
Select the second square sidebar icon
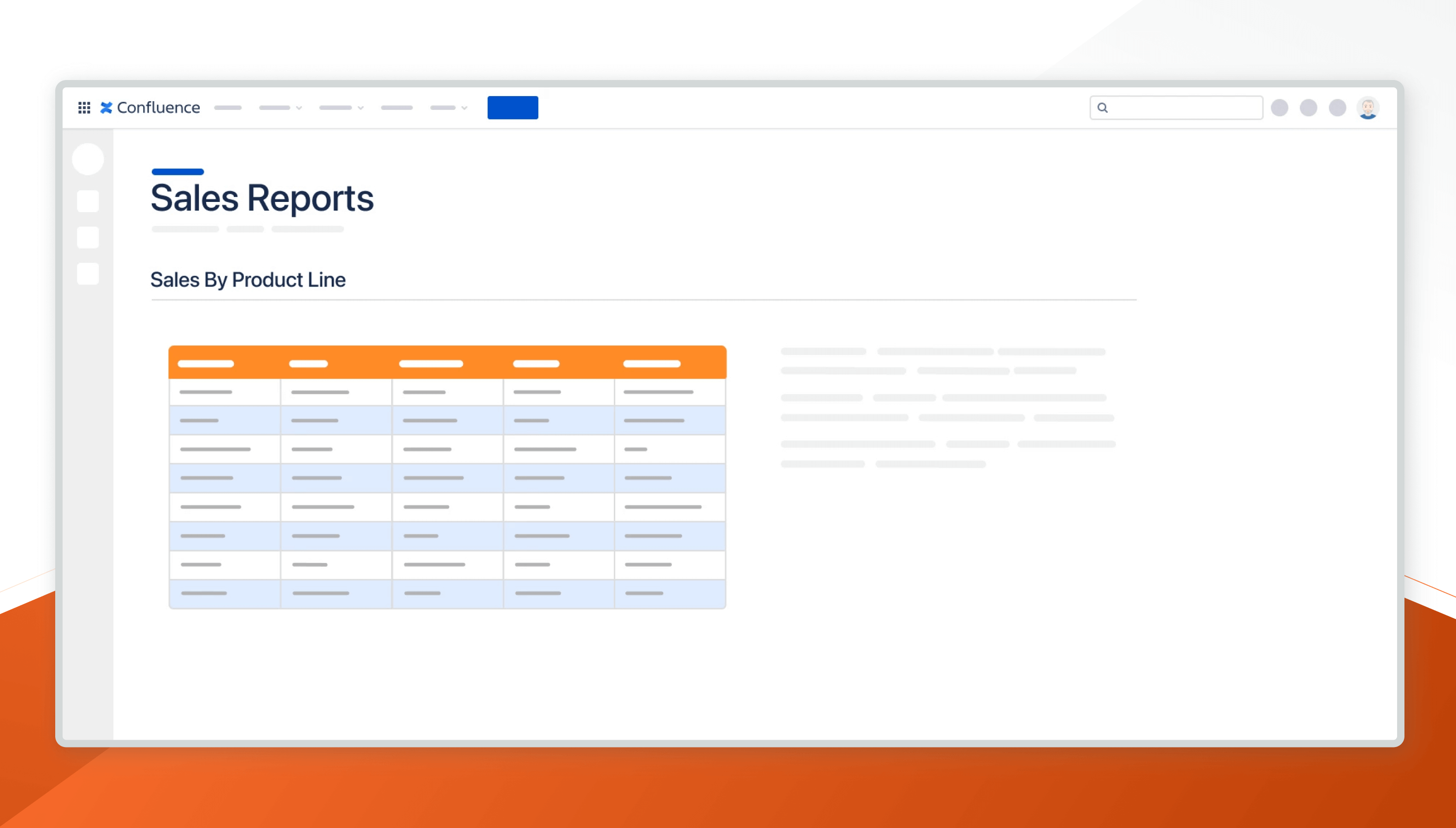click(87, 238)
